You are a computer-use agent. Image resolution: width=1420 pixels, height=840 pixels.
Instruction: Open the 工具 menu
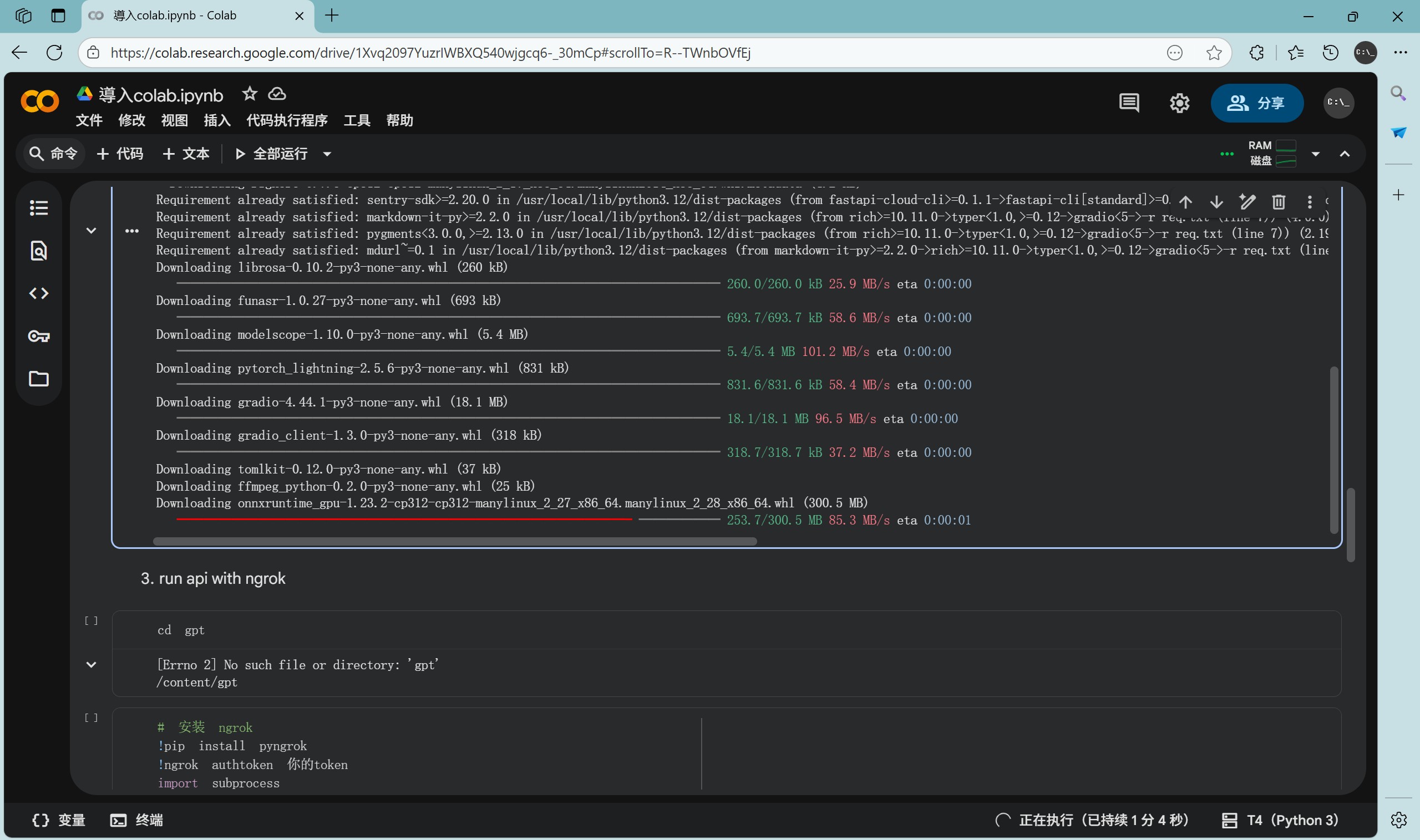[356, 120]
